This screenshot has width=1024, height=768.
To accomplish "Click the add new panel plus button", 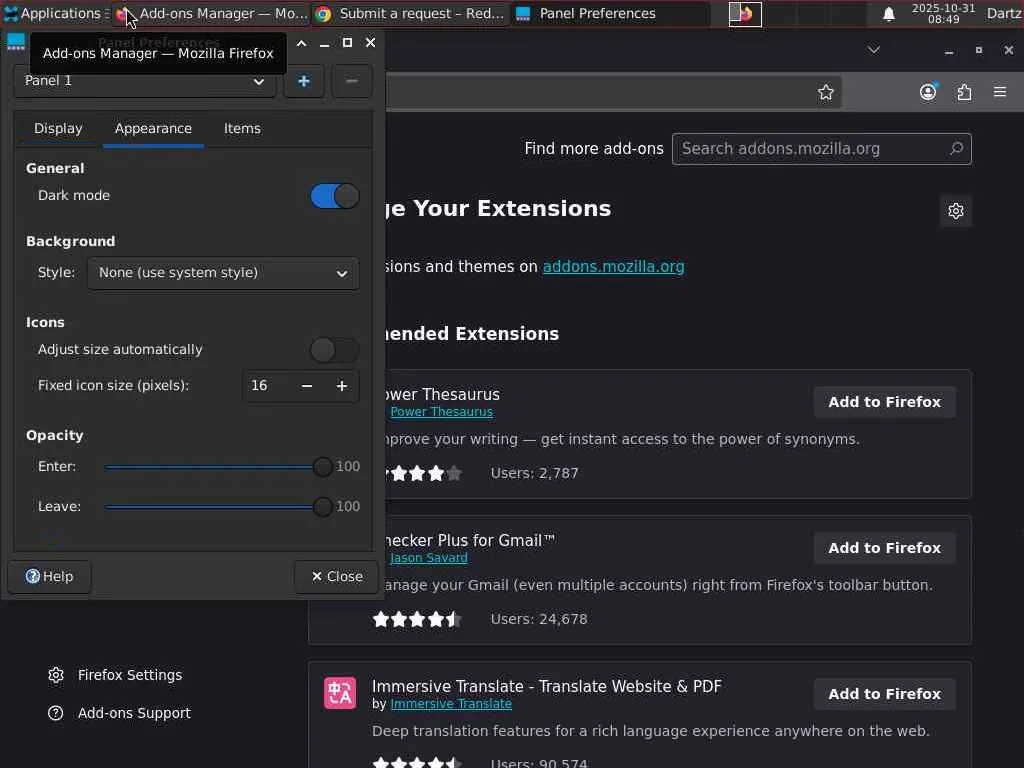I will [x=304, y=81].
